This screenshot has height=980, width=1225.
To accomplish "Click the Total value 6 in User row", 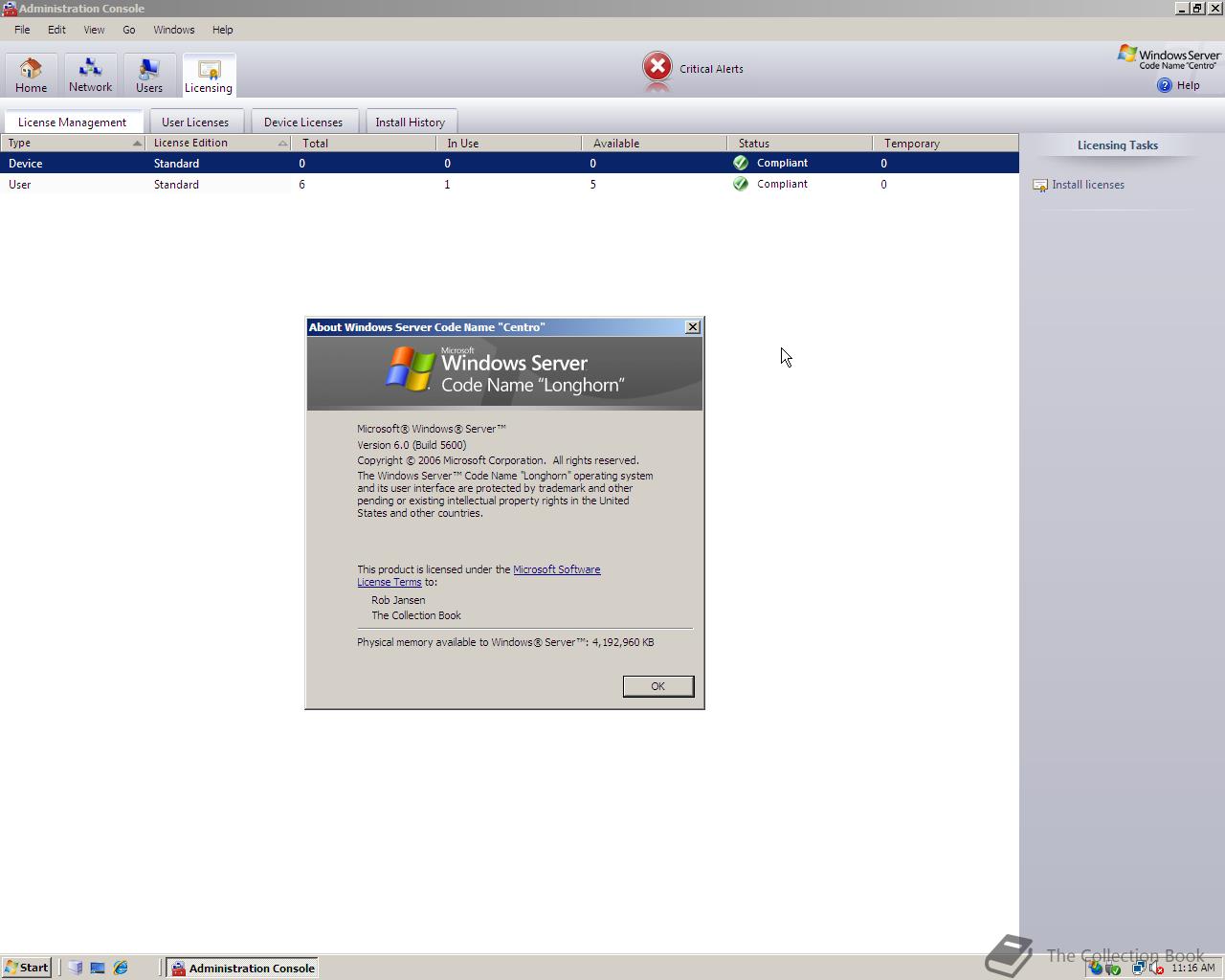I will (301, 185).
